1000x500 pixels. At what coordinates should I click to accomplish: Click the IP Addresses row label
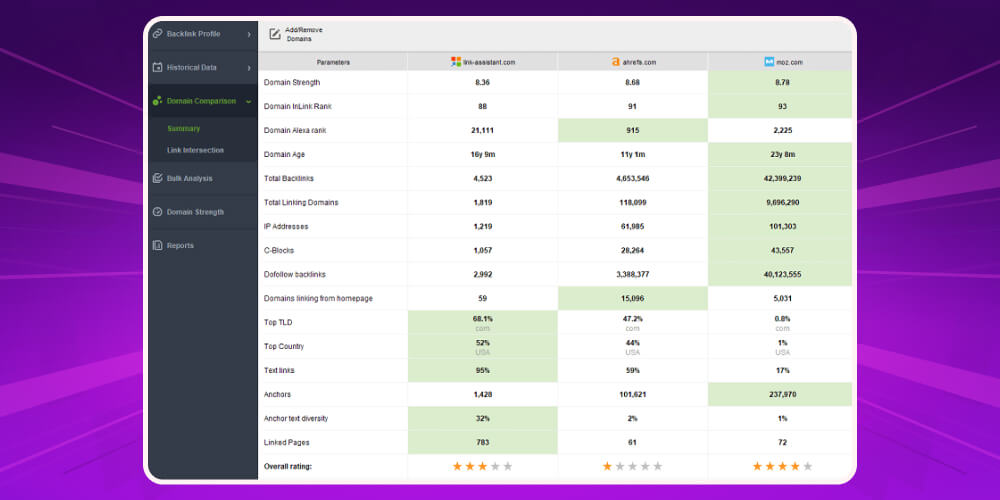pos(286,226)
